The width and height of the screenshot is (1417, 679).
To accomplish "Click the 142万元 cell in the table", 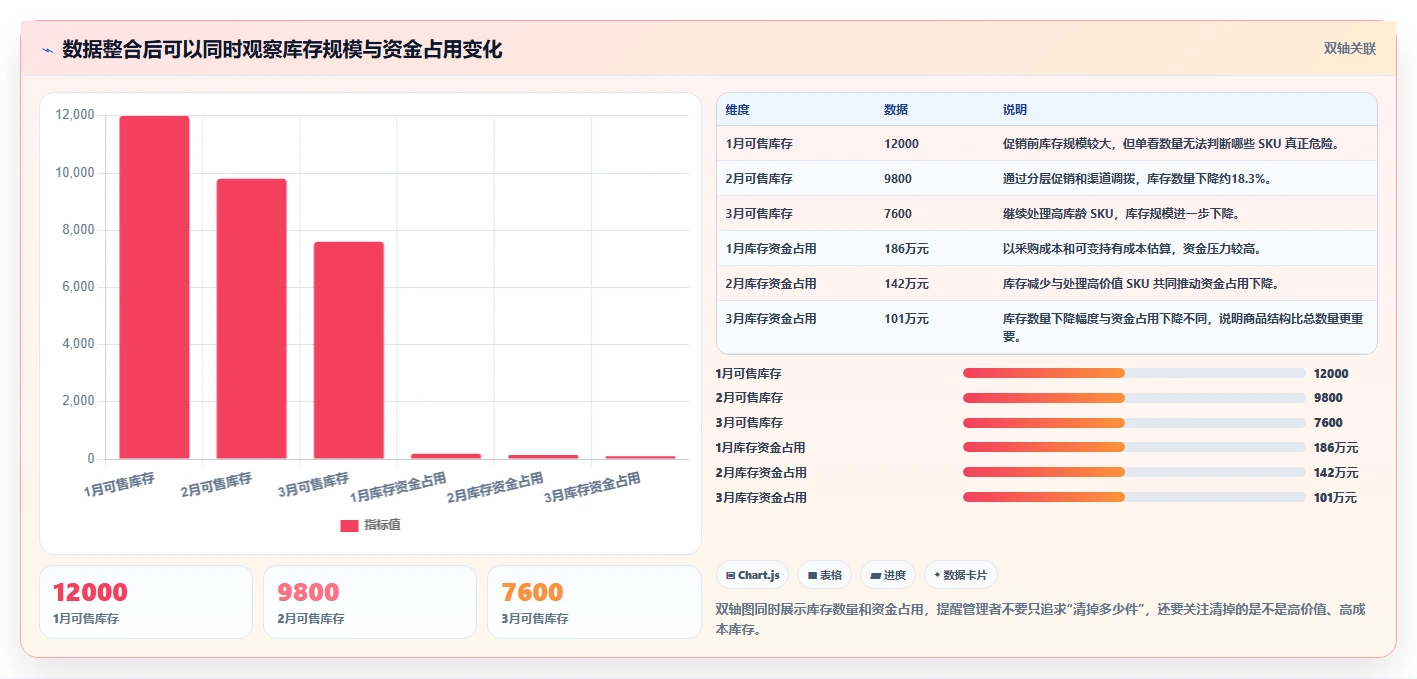I will pyautogui.click(x=906, y=284).
